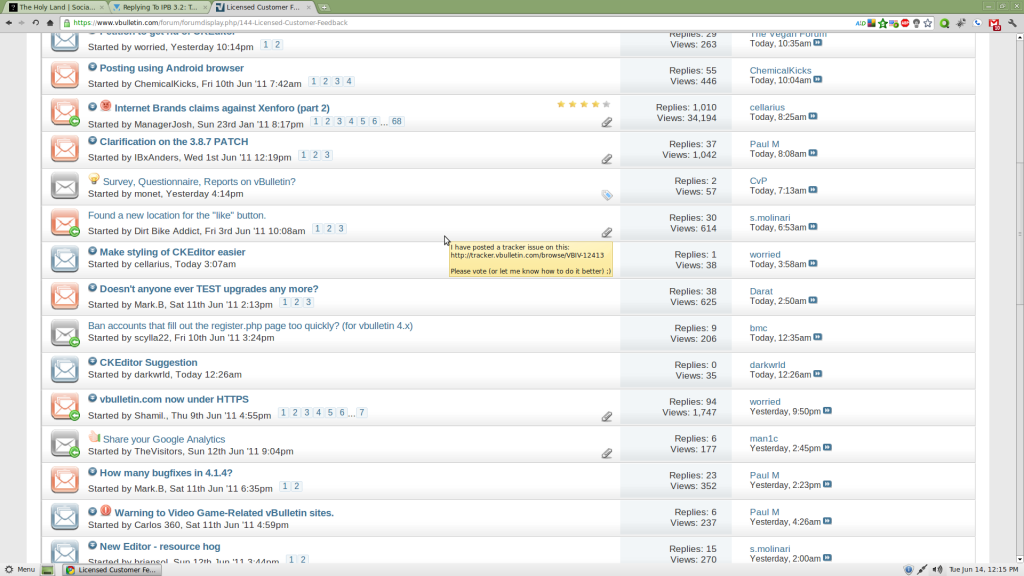Open Doesn't anyone ever TEST upgrades any more?

coord(209,289)
